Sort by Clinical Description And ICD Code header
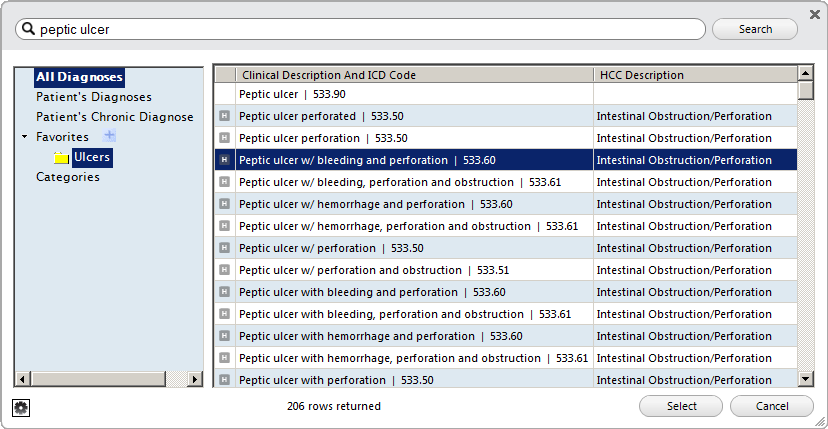828x429 pixels. 415,75
